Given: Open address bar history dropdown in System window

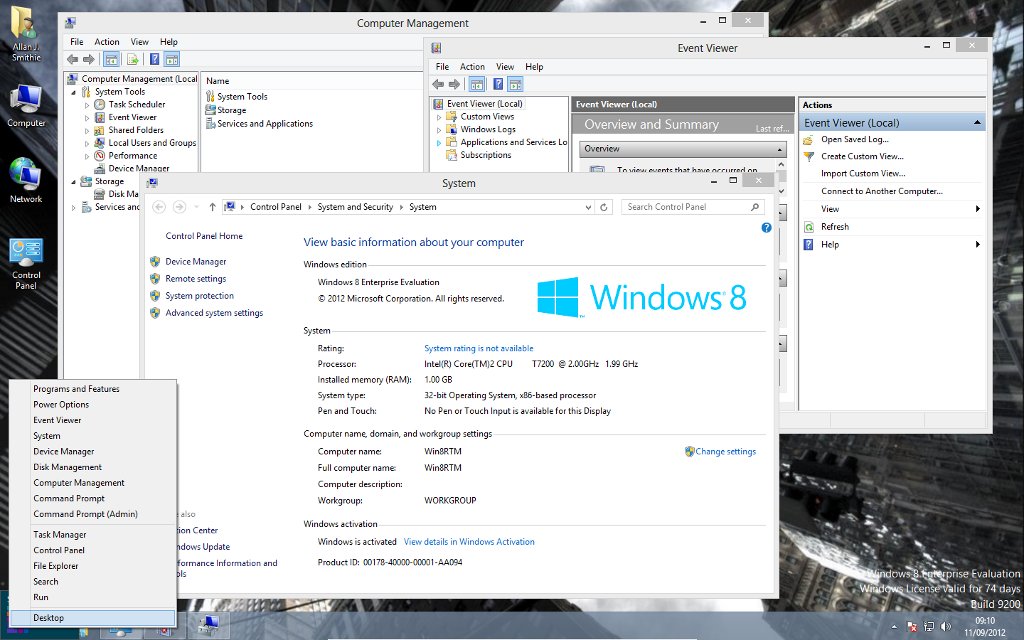Looking at the screenshot, I should [x=588, y=207].
